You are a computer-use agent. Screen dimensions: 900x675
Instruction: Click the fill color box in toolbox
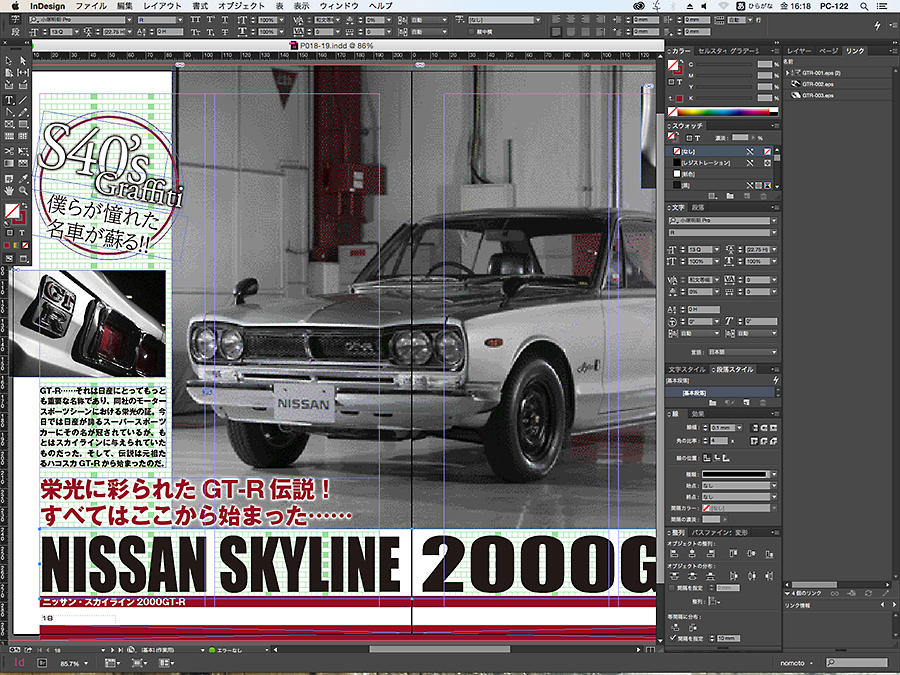tap(11, 211)
